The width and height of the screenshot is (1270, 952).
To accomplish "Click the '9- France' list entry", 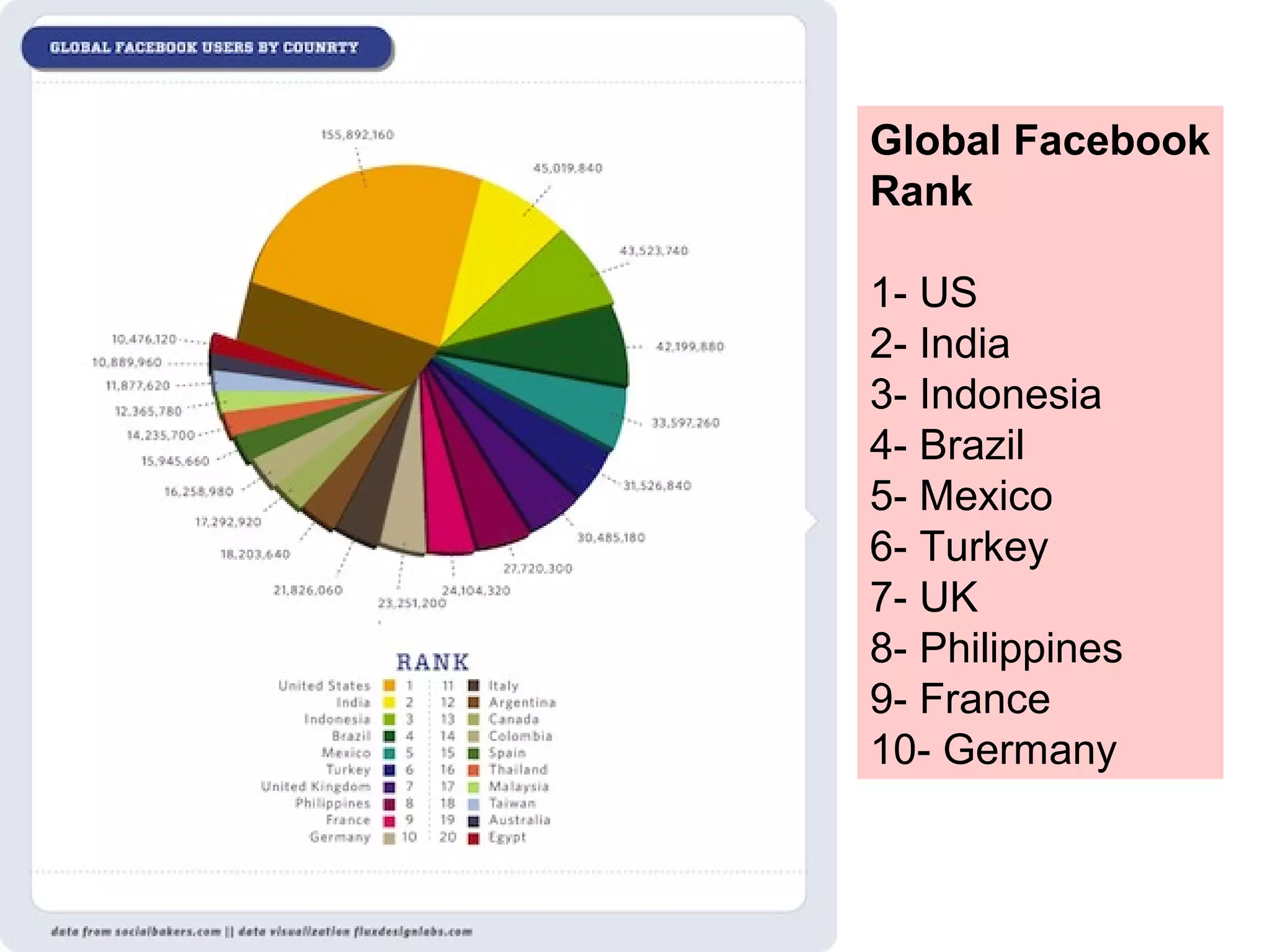I will pyautogui.click(x=960, y=699).
